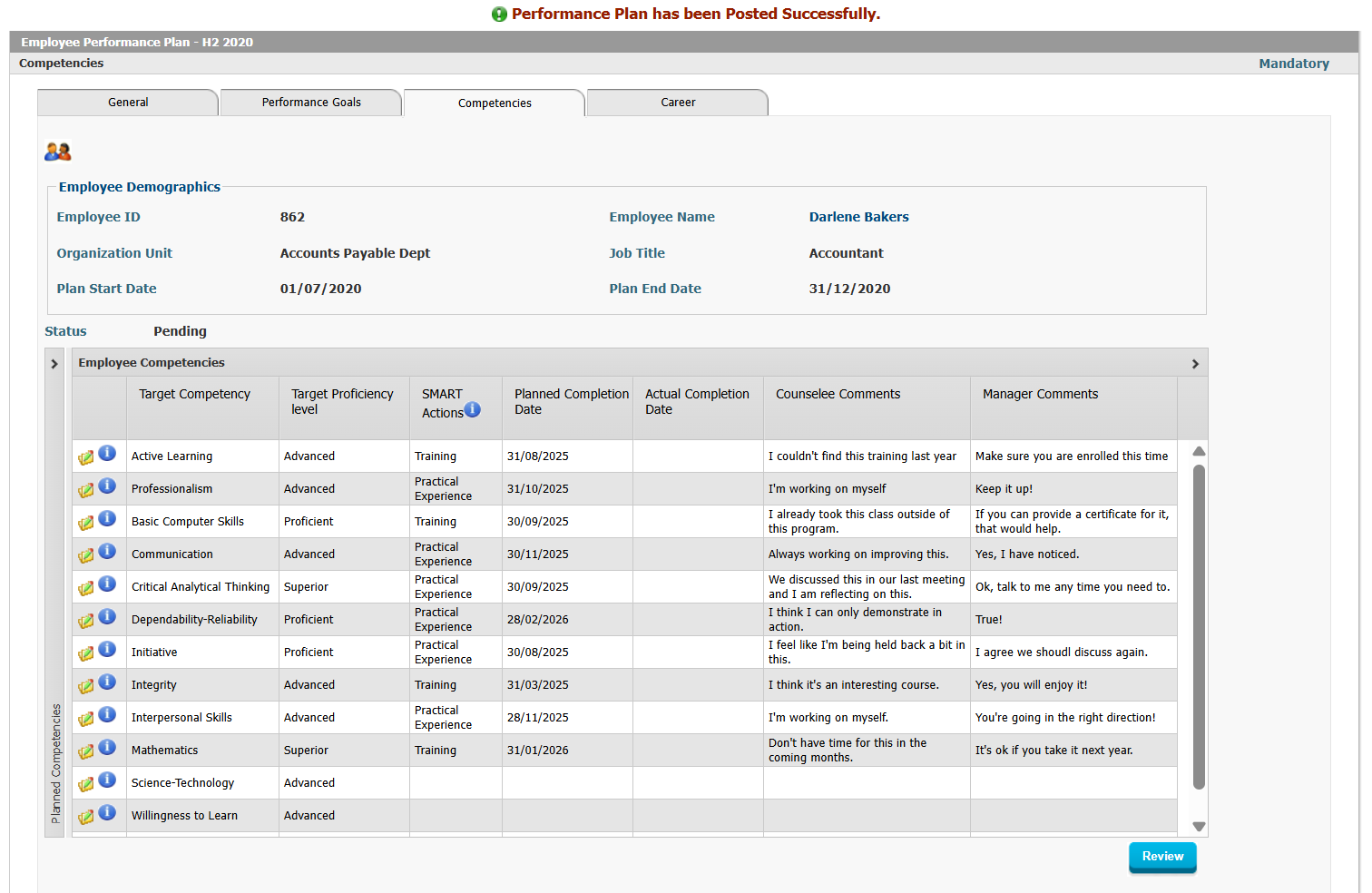
Task: Show info for Professionalism competency
Action: pyautogui.click(x=107, y=486)
